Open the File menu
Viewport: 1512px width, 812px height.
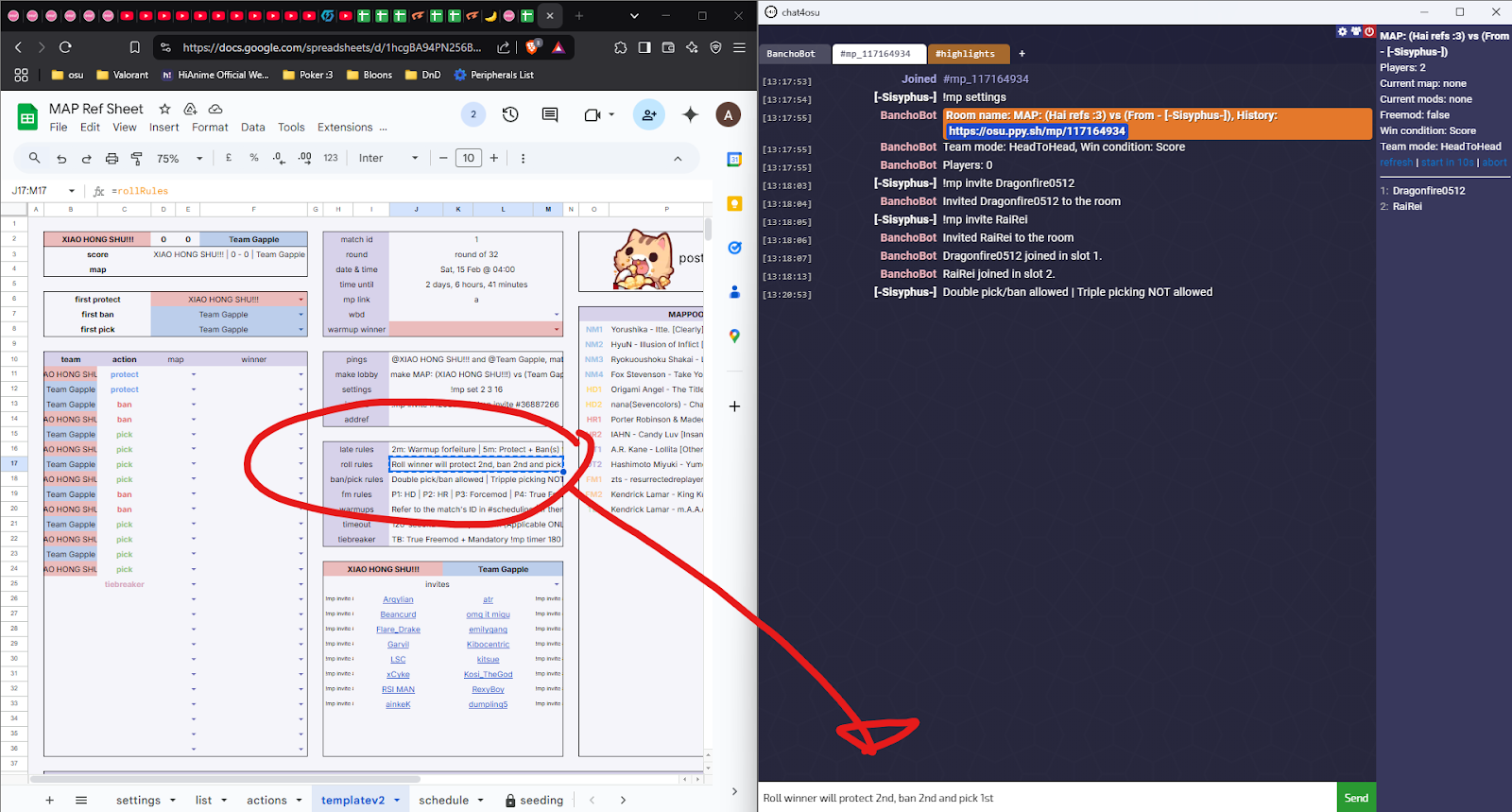pos(59,127)
